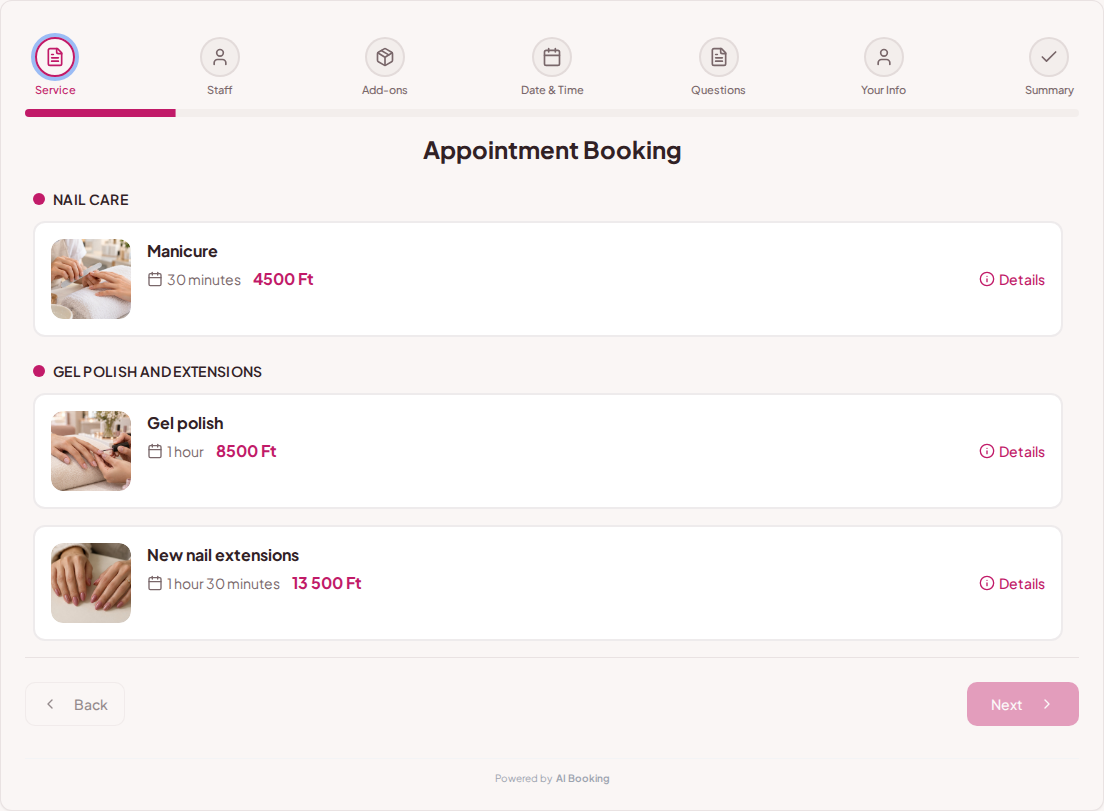Click the Back button label

pyautogui.click(x=91, y=705)
